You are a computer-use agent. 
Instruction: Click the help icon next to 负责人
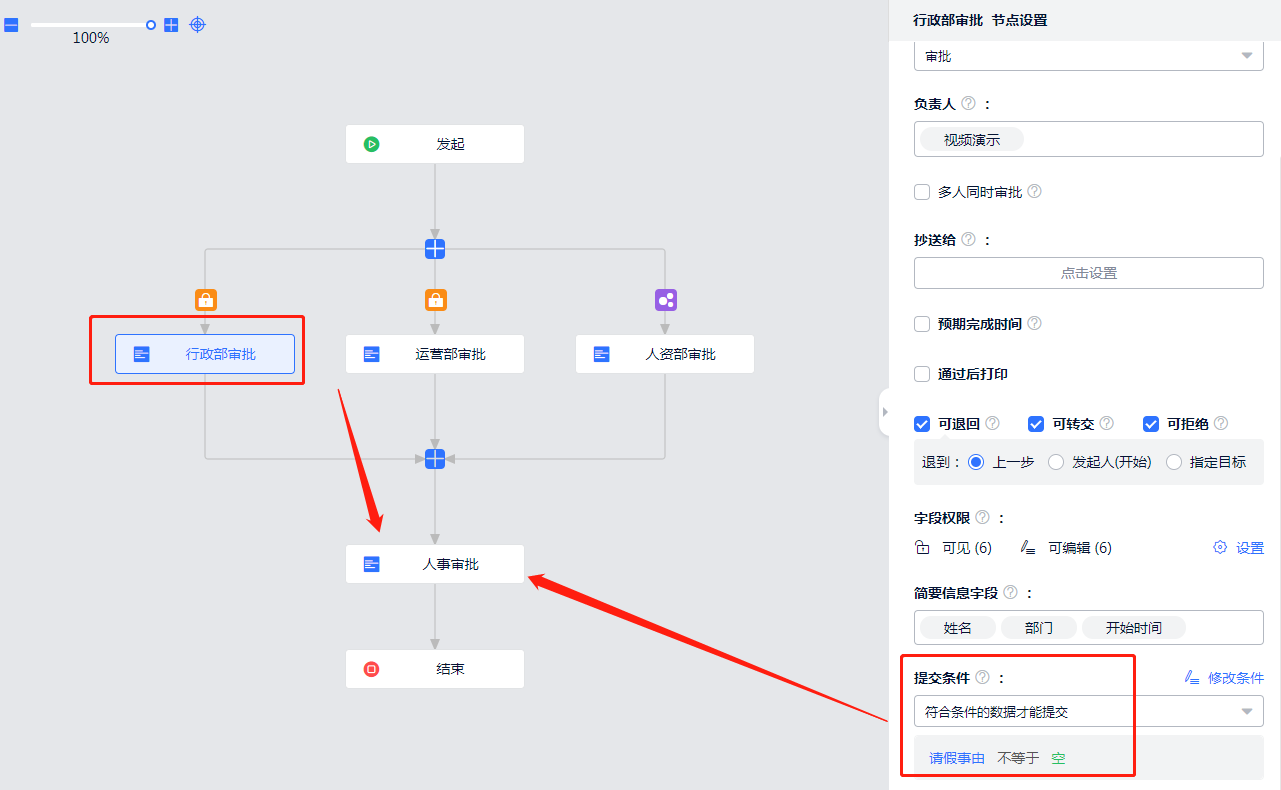[968, 103]
